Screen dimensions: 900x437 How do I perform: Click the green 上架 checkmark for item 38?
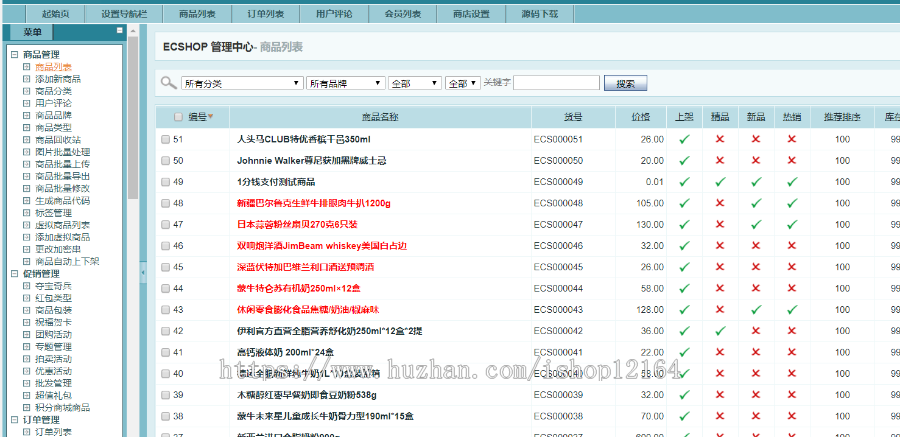[684, 416]
